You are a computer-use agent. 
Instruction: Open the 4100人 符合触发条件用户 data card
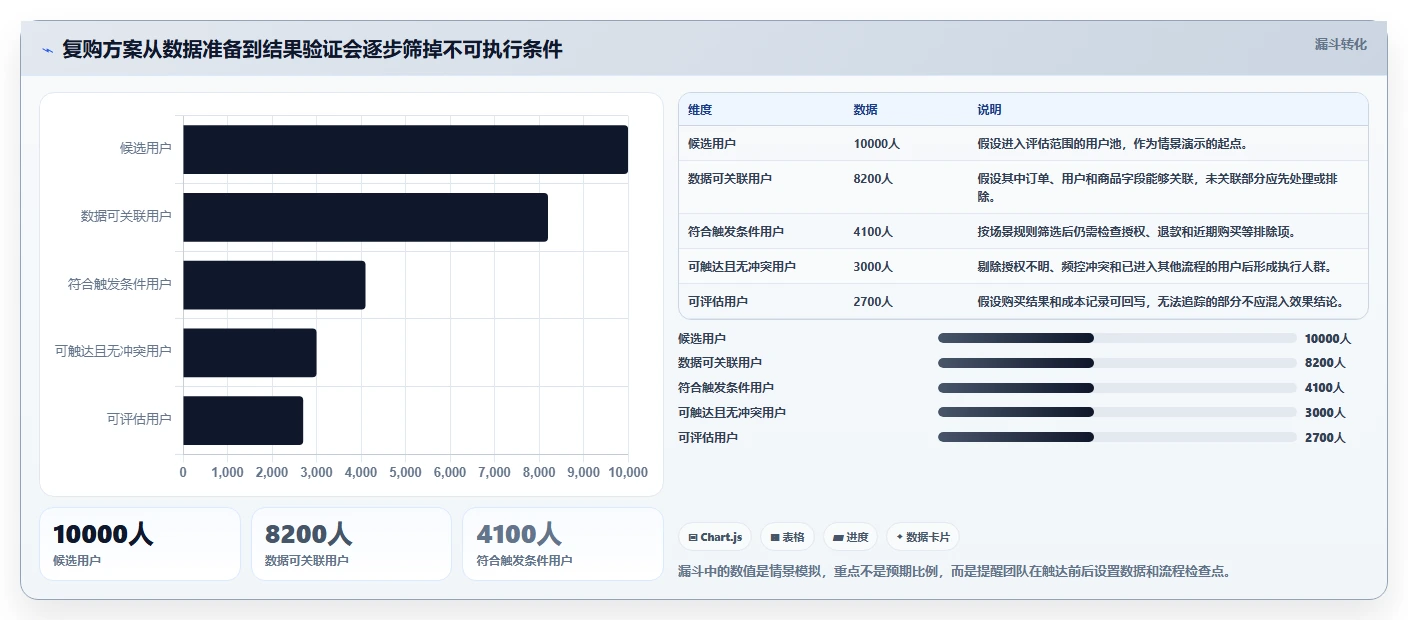pyautogui.click(x=563, y=544)
